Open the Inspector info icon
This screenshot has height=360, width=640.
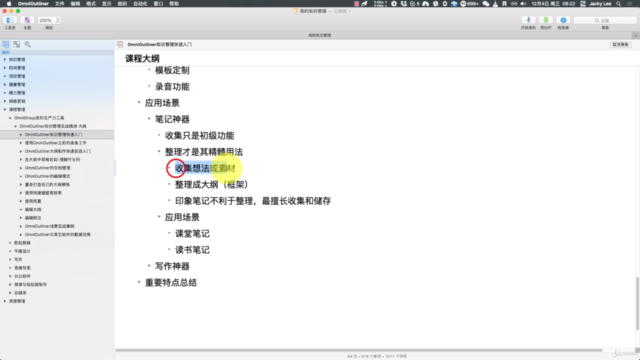[563, 20]
